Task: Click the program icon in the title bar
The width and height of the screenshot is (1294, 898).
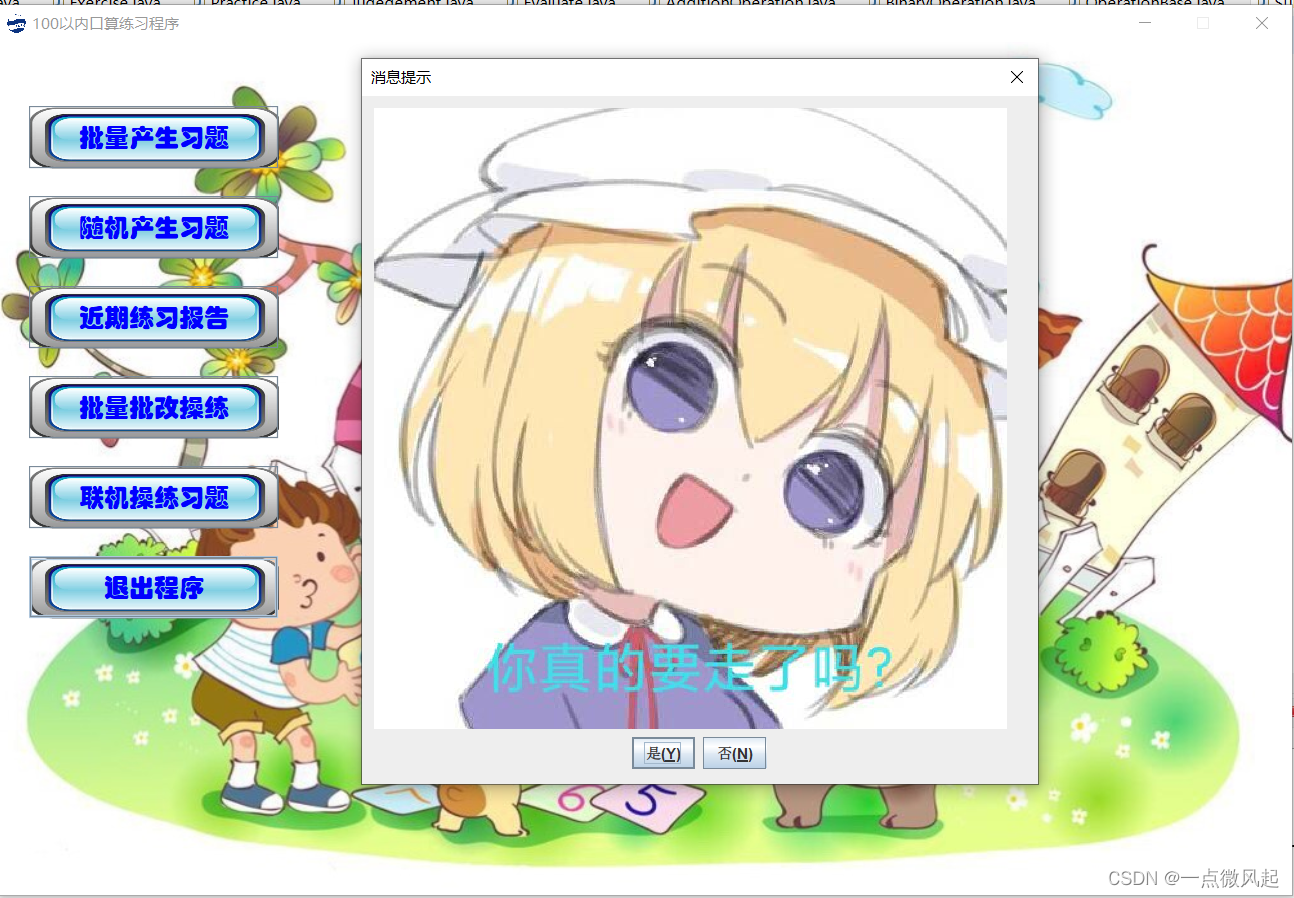Action: point(14,23)
